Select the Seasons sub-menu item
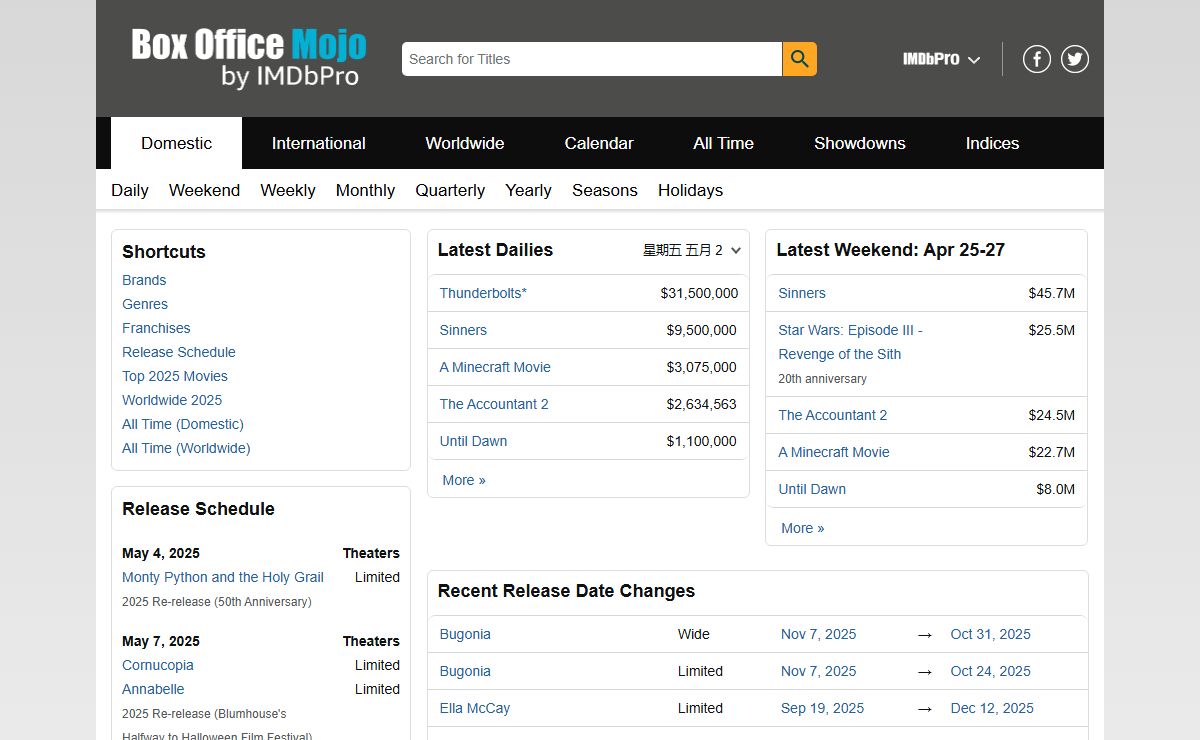 click(x=605, y=190)
